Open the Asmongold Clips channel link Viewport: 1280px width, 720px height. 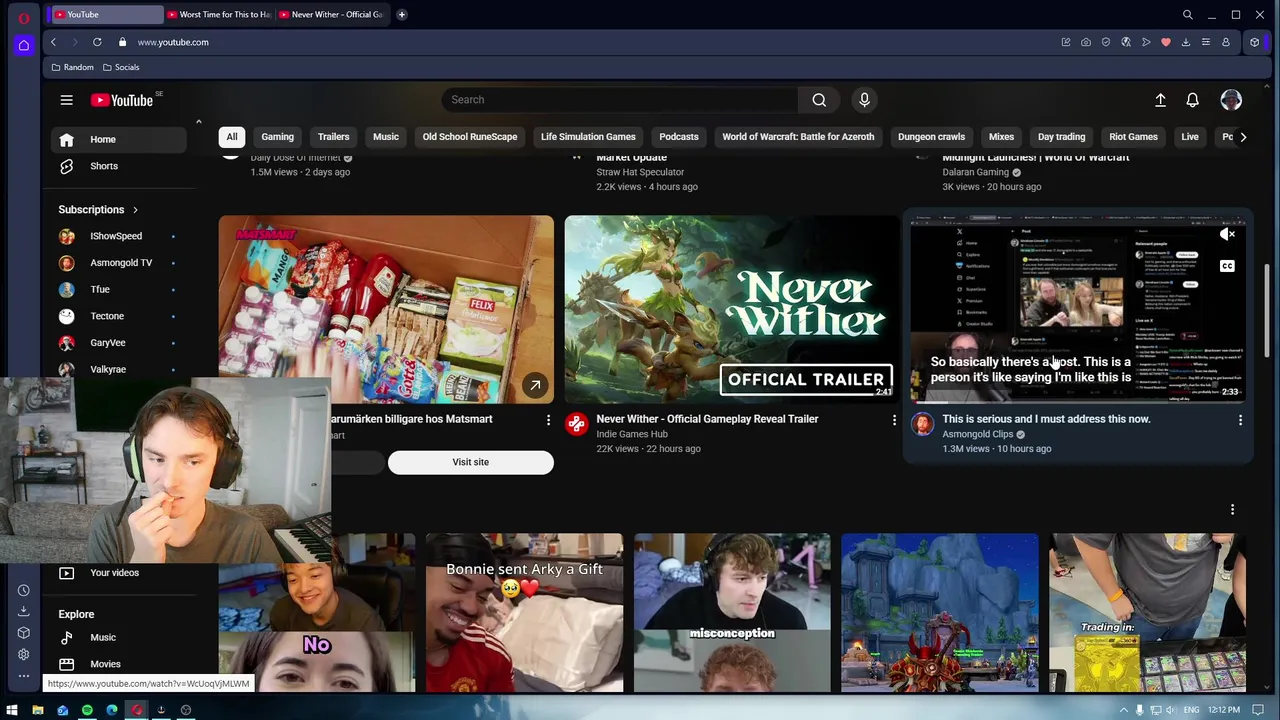click(977, 434)
